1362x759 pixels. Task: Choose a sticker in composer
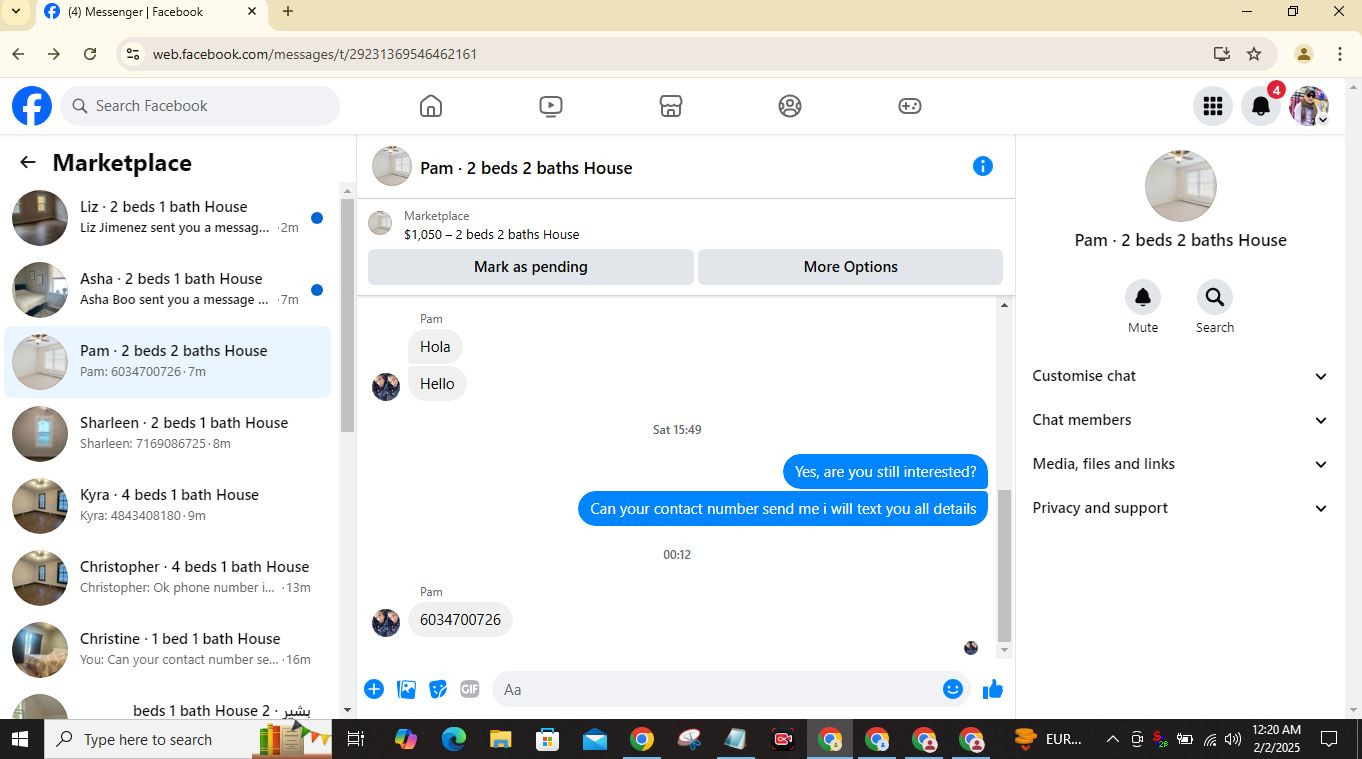(x=438, y=689)
